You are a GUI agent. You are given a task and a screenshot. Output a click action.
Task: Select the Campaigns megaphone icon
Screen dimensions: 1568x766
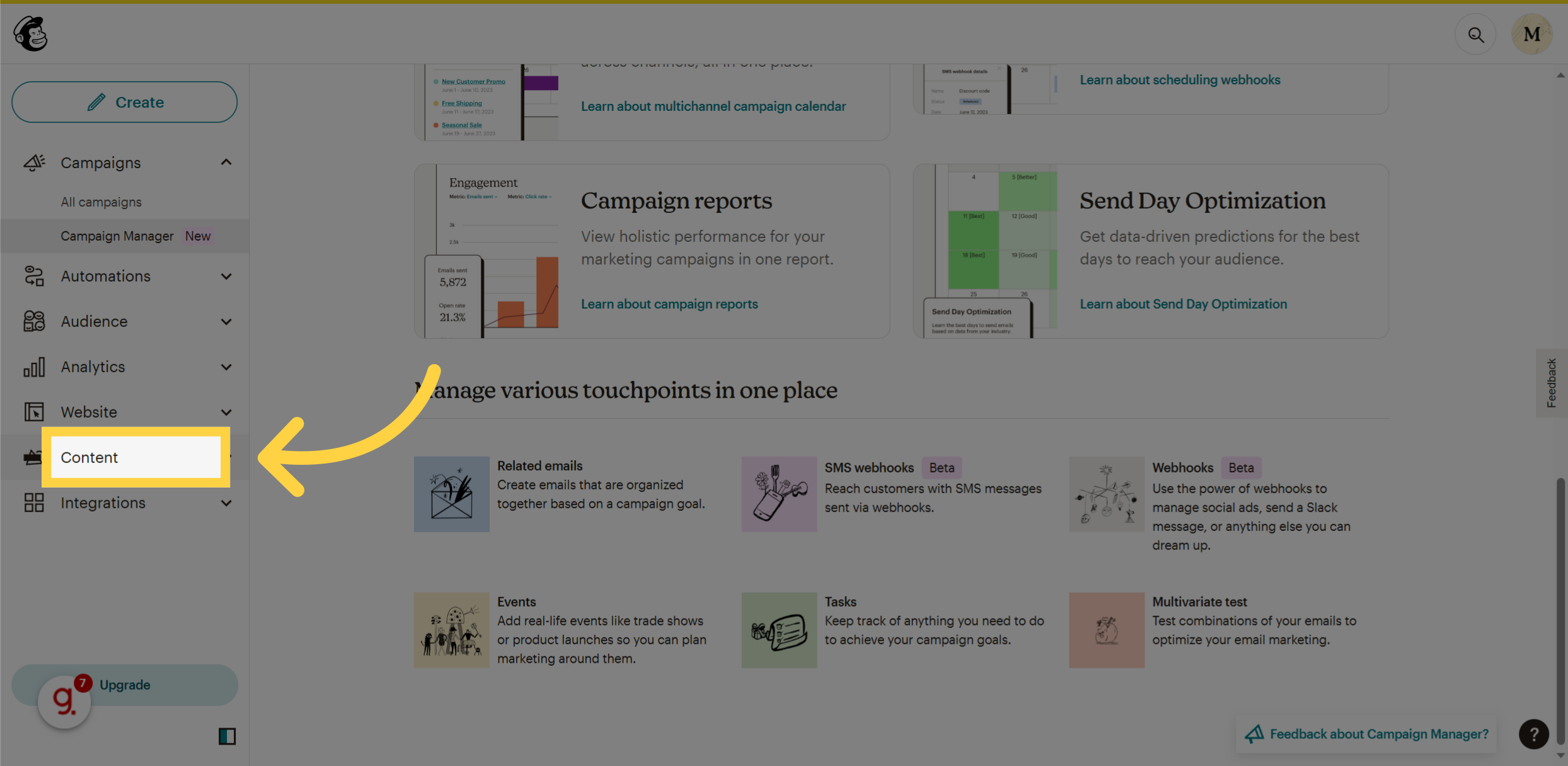tap(34, 162)
